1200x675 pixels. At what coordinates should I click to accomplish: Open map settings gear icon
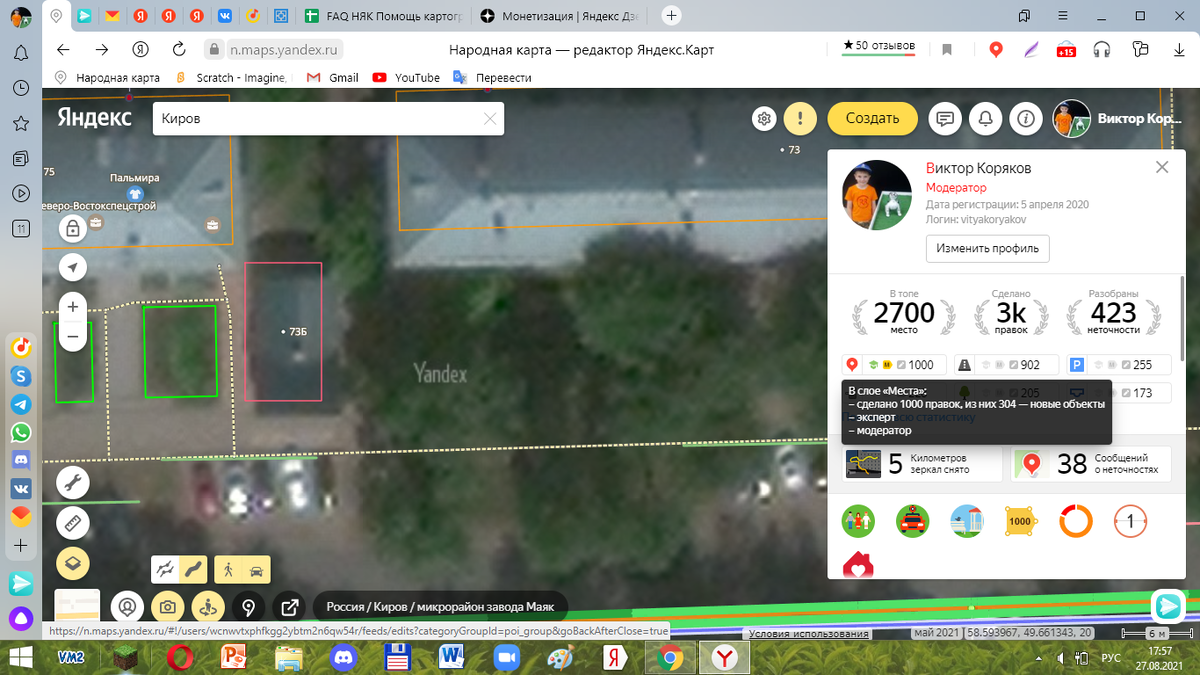click(765, 118)
